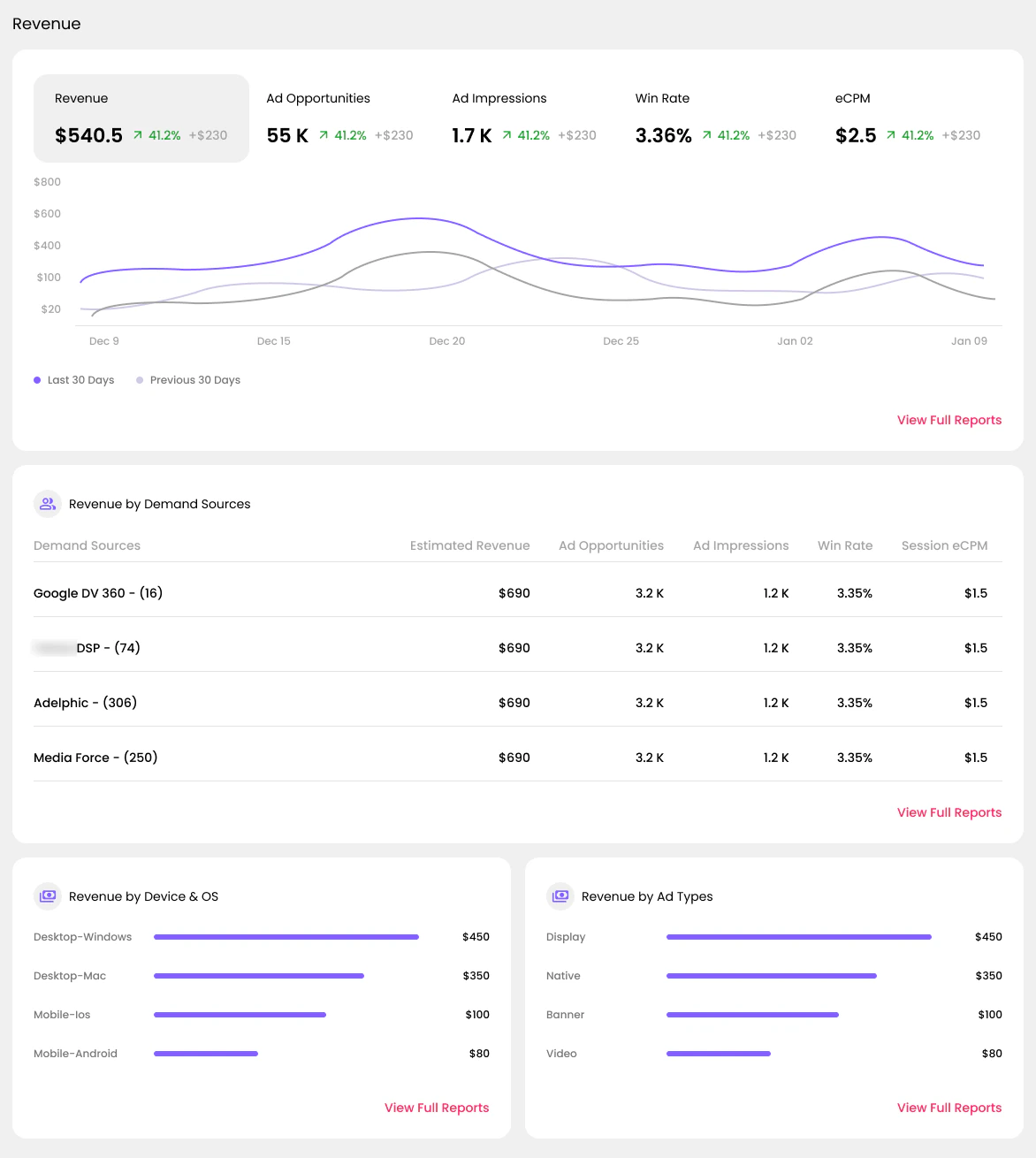The image size is (1036, 1158).
Task: Click the $450 value for Desktop-Windows
Action: coord(476,937)
